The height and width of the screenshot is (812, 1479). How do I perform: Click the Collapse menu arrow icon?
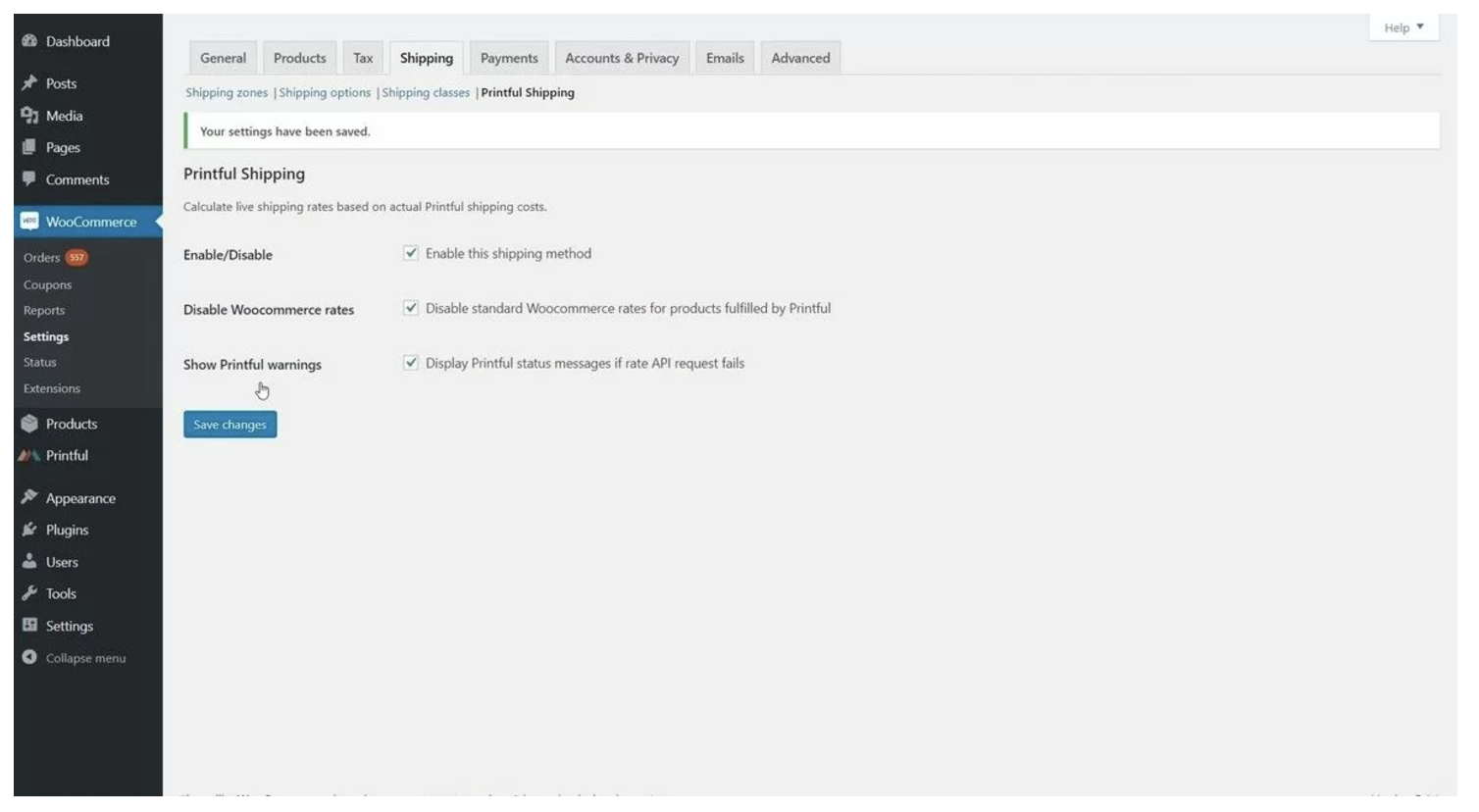tap(29, 657)
